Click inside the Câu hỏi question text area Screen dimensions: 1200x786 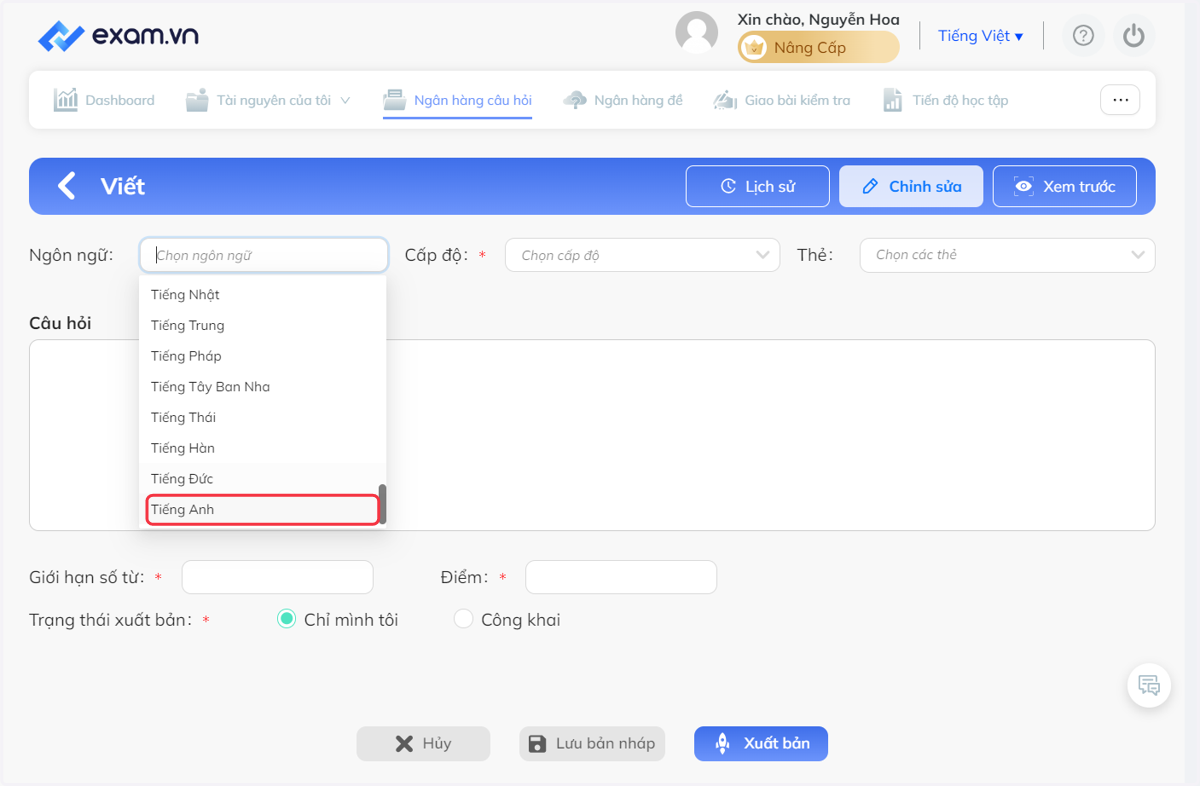[x=592, y=435]
